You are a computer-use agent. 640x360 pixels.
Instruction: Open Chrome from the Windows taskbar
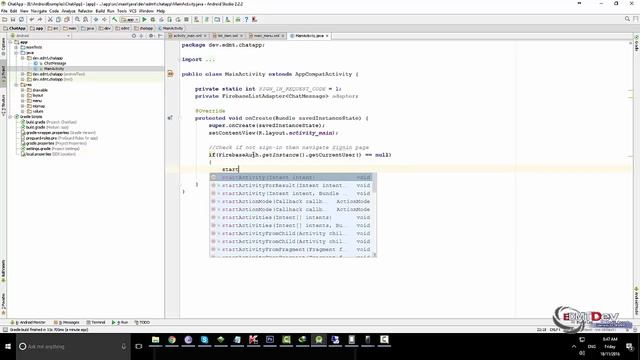[x=172, y=340]
